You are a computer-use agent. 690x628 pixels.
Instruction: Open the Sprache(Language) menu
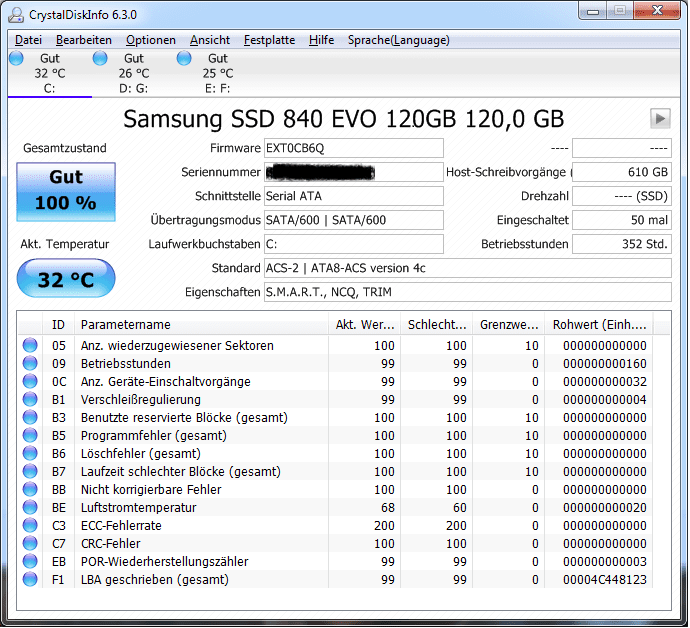pos(399,40)
